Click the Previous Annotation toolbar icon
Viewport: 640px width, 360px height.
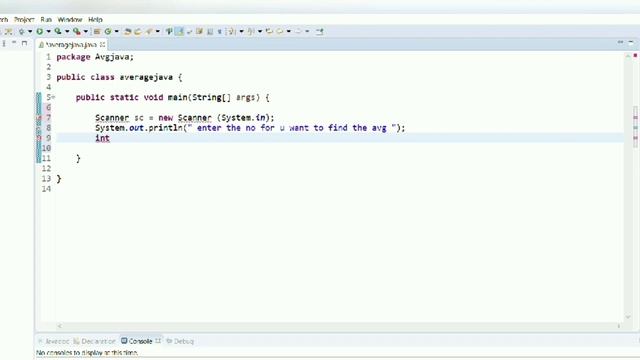[x=251, y=31]
